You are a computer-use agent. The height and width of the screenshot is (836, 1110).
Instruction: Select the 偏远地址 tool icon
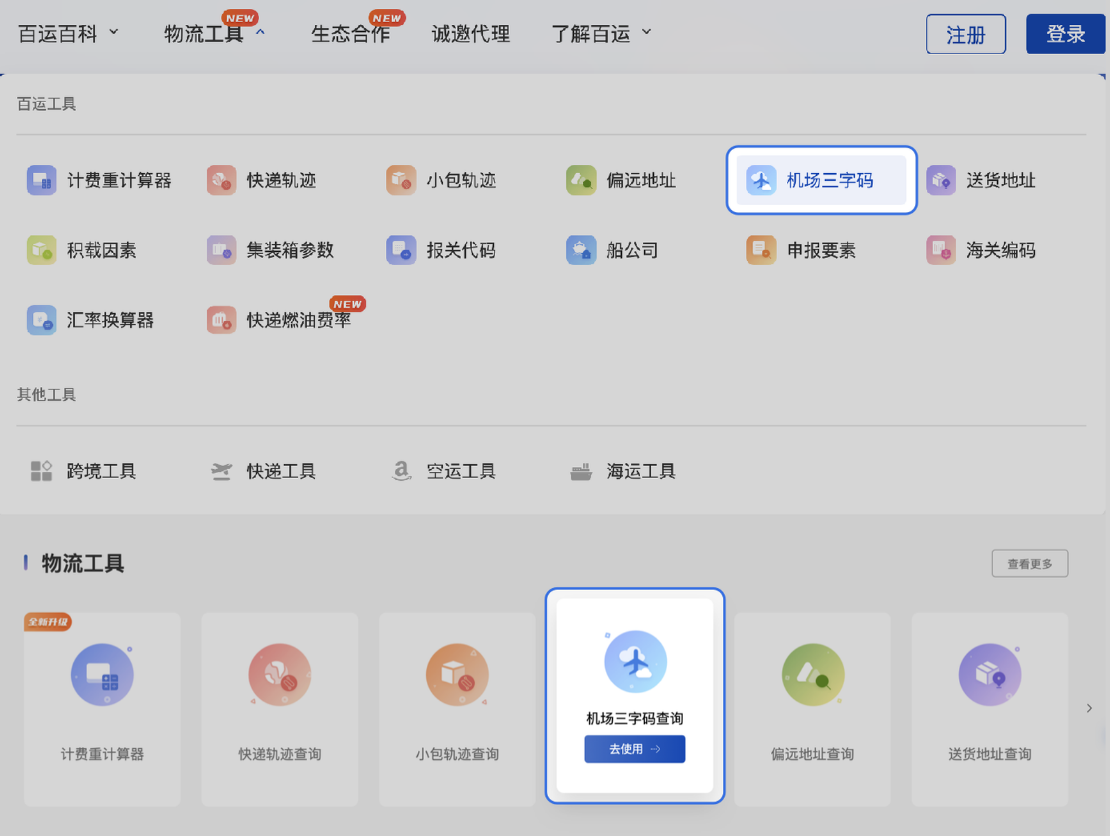pyautogui.click(x=581, y=180)
